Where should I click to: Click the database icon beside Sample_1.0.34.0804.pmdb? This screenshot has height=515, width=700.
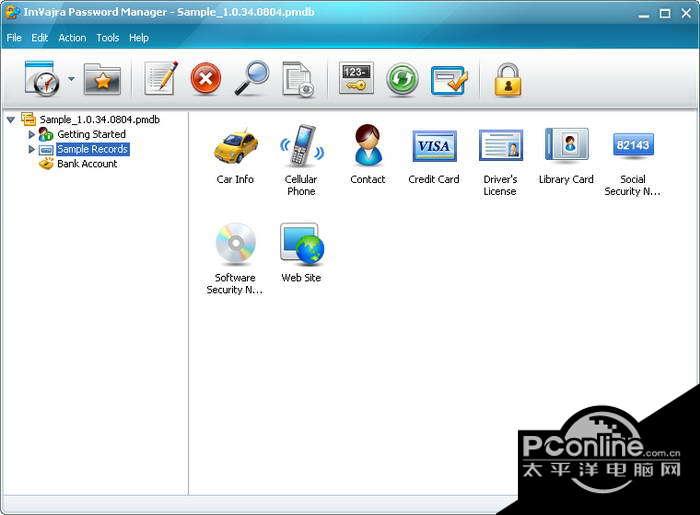29,119
